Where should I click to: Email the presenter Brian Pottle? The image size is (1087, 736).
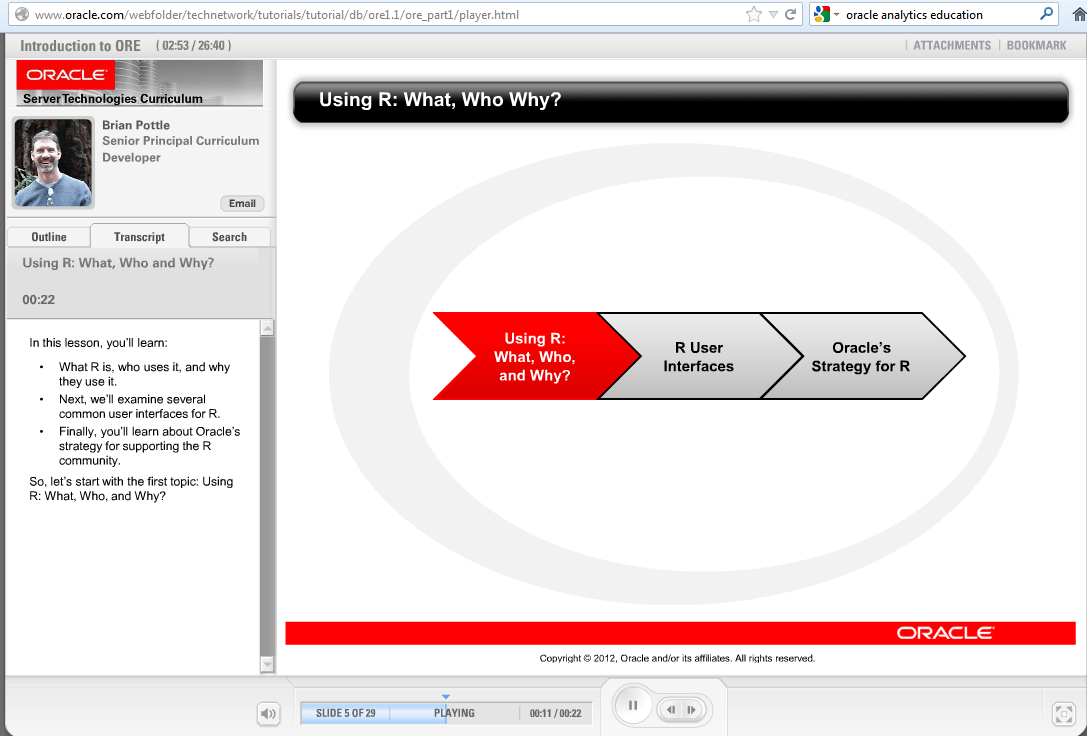pyautogui.click(x=242, y=203)
